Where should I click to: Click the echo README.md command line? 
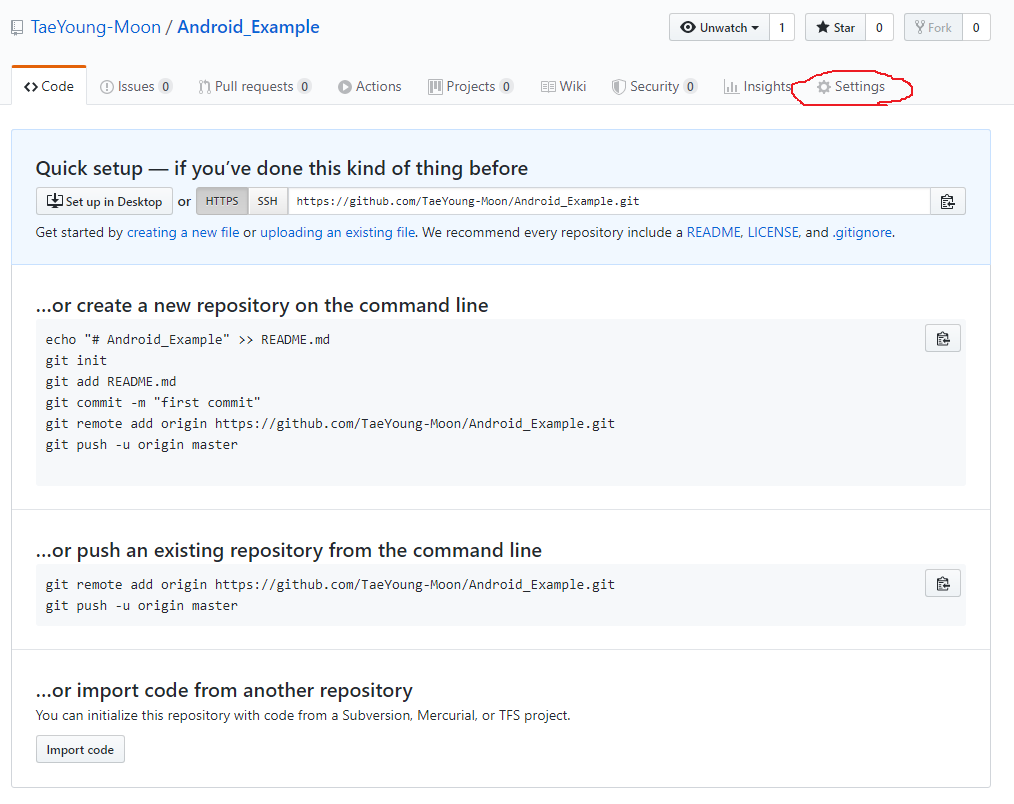(188, 340)
